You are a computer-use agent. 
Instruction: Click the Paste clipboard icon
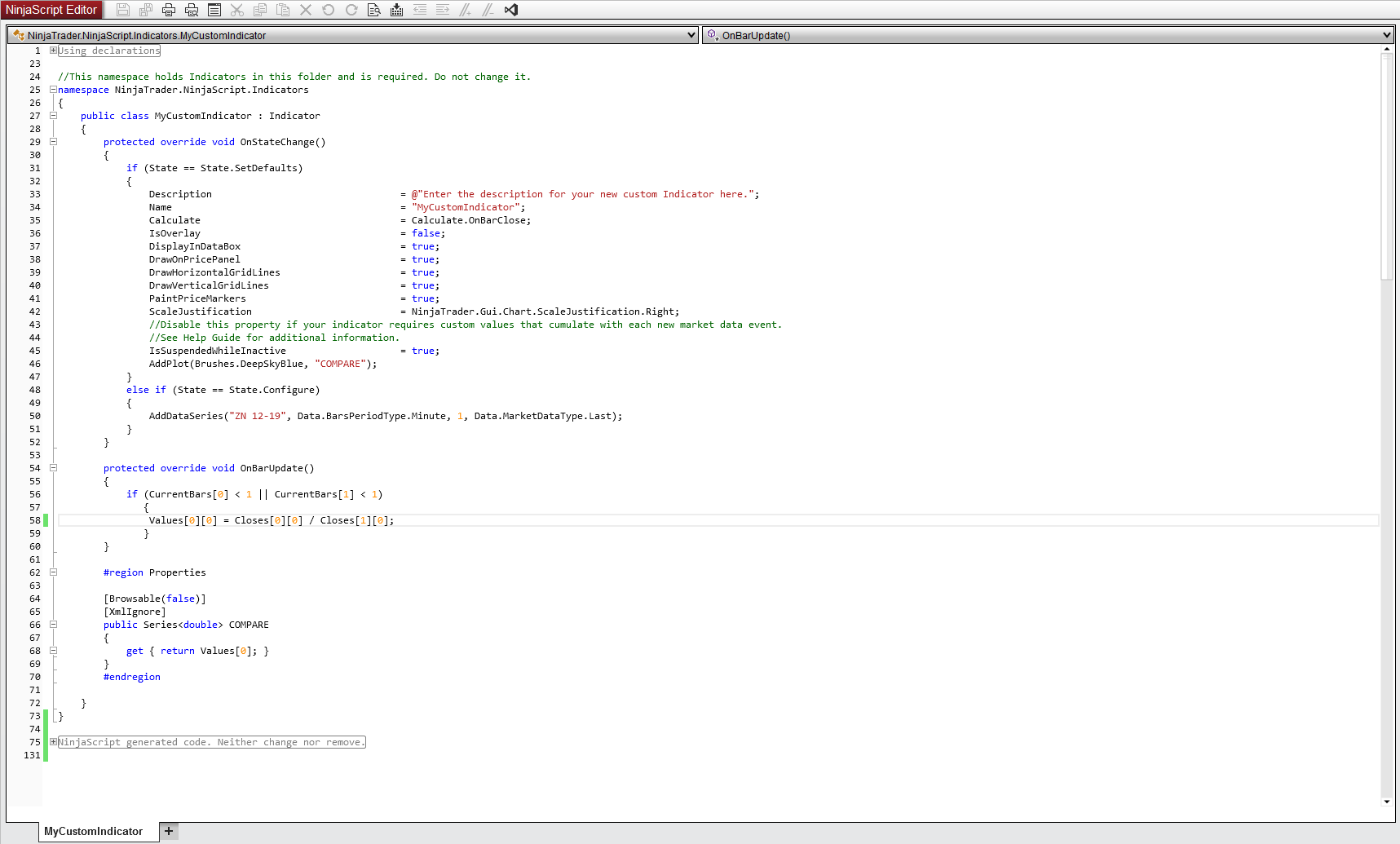283,10
